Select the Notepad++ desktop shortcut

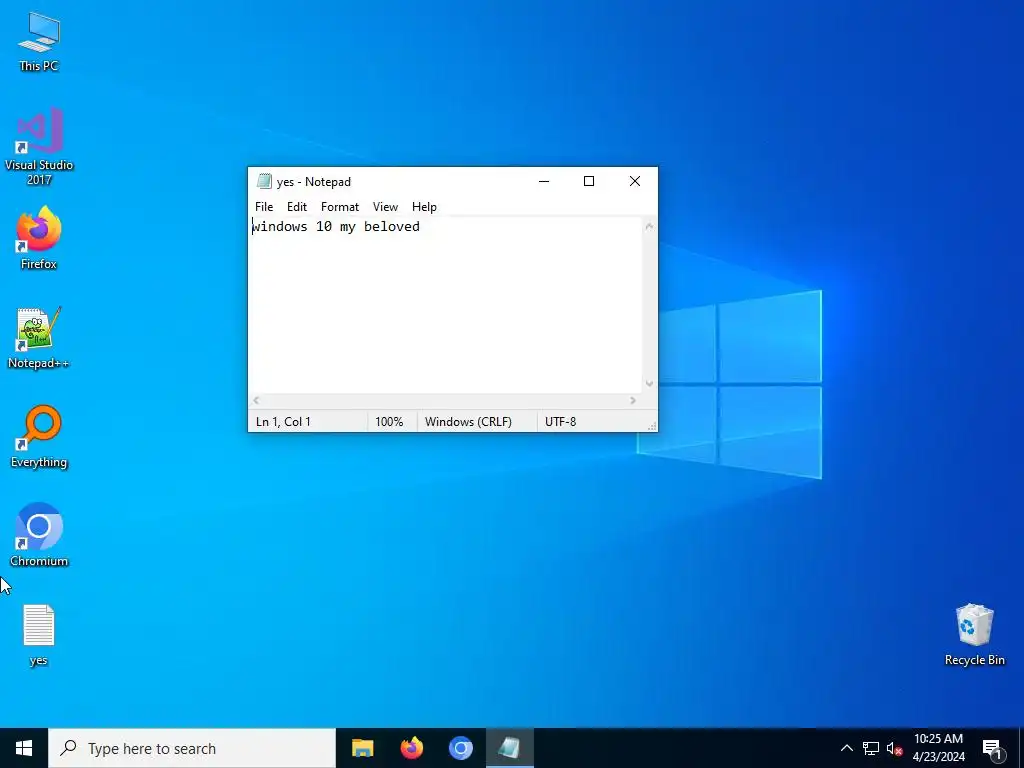(39, 338)
